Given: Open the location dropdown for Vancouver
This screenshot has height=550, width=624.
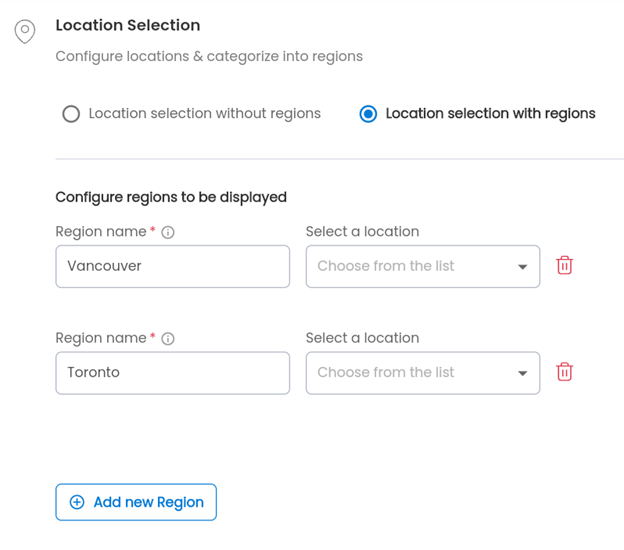Looking at the screenshot, I should point(423,266).
